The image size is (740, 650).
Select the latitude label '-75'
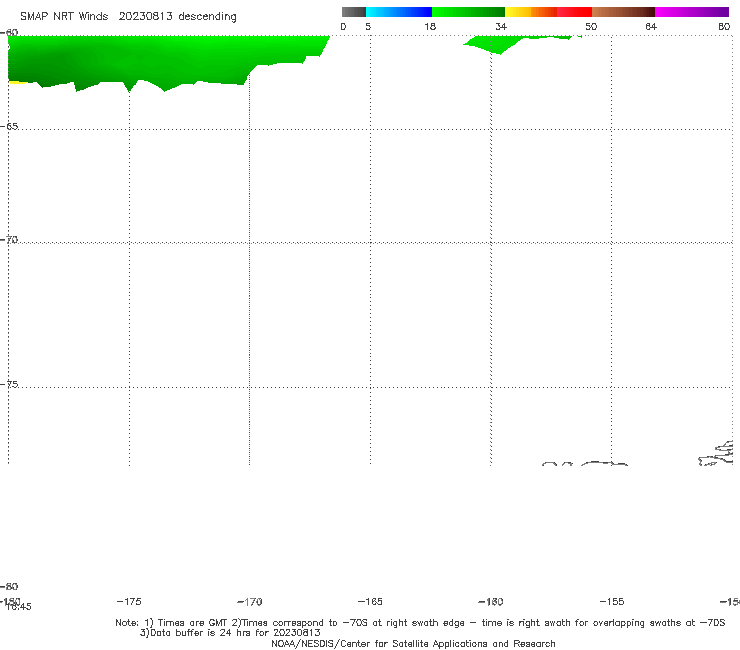point(9,384)
